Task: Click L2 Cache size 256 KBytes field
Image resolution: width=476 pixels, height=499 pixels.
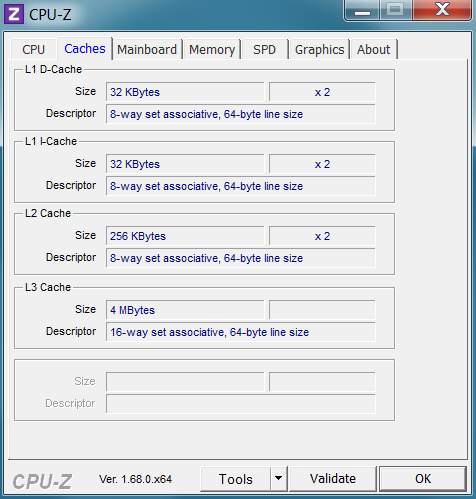Action: (x=185, y=236)
